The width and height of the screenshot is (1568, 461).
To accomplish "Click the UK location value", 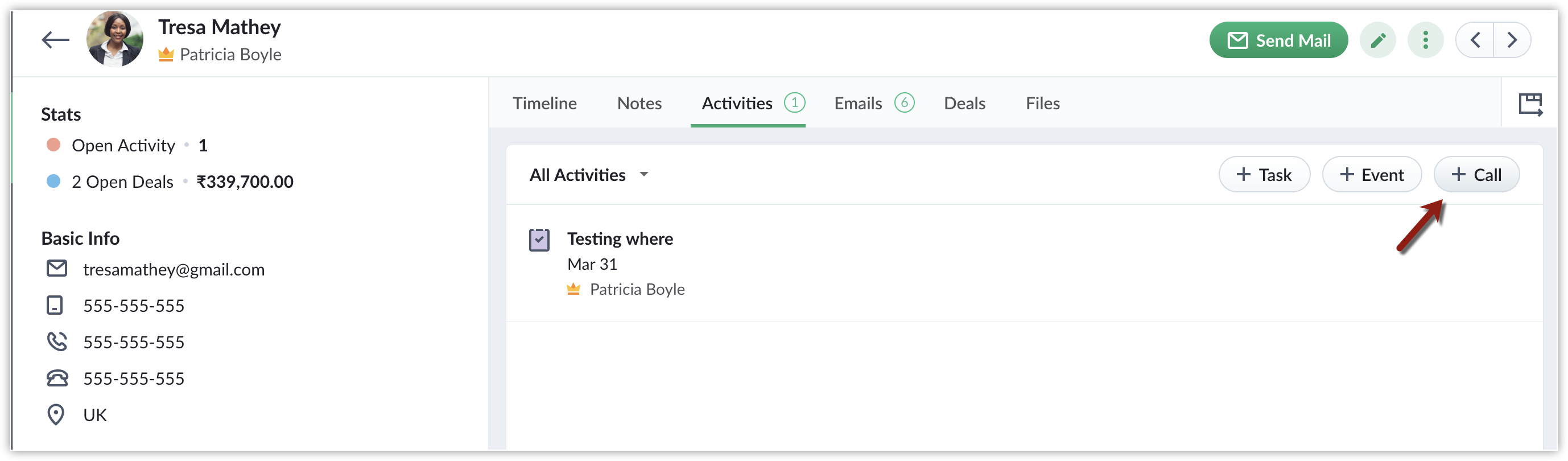I will pos(95,415).
